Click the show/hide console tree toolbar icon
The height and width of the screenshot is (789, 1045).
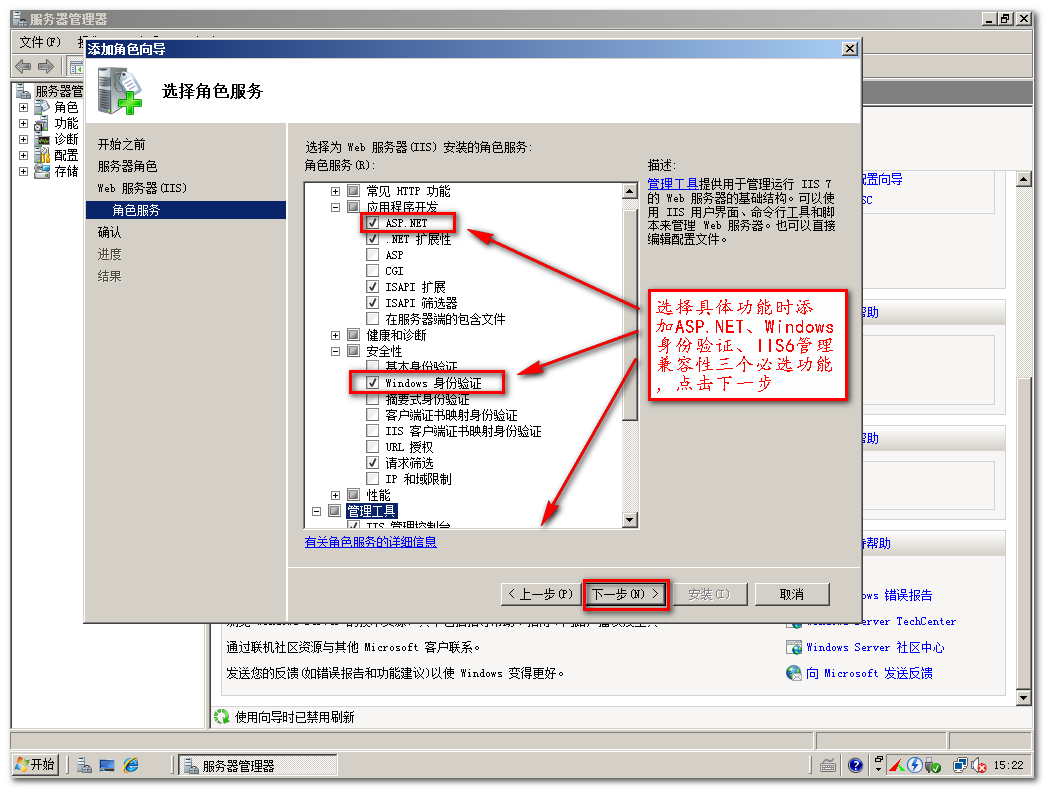(75, 67)
